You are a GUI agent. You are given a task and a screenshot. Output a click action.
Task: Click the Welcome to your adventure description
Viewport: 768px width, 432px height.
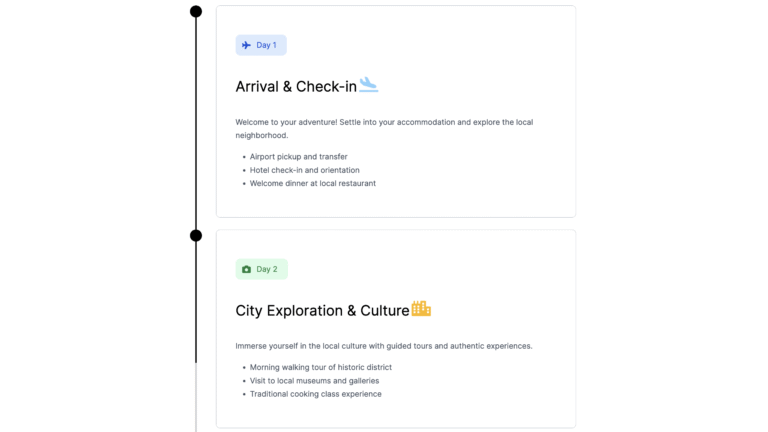(384, 128)
